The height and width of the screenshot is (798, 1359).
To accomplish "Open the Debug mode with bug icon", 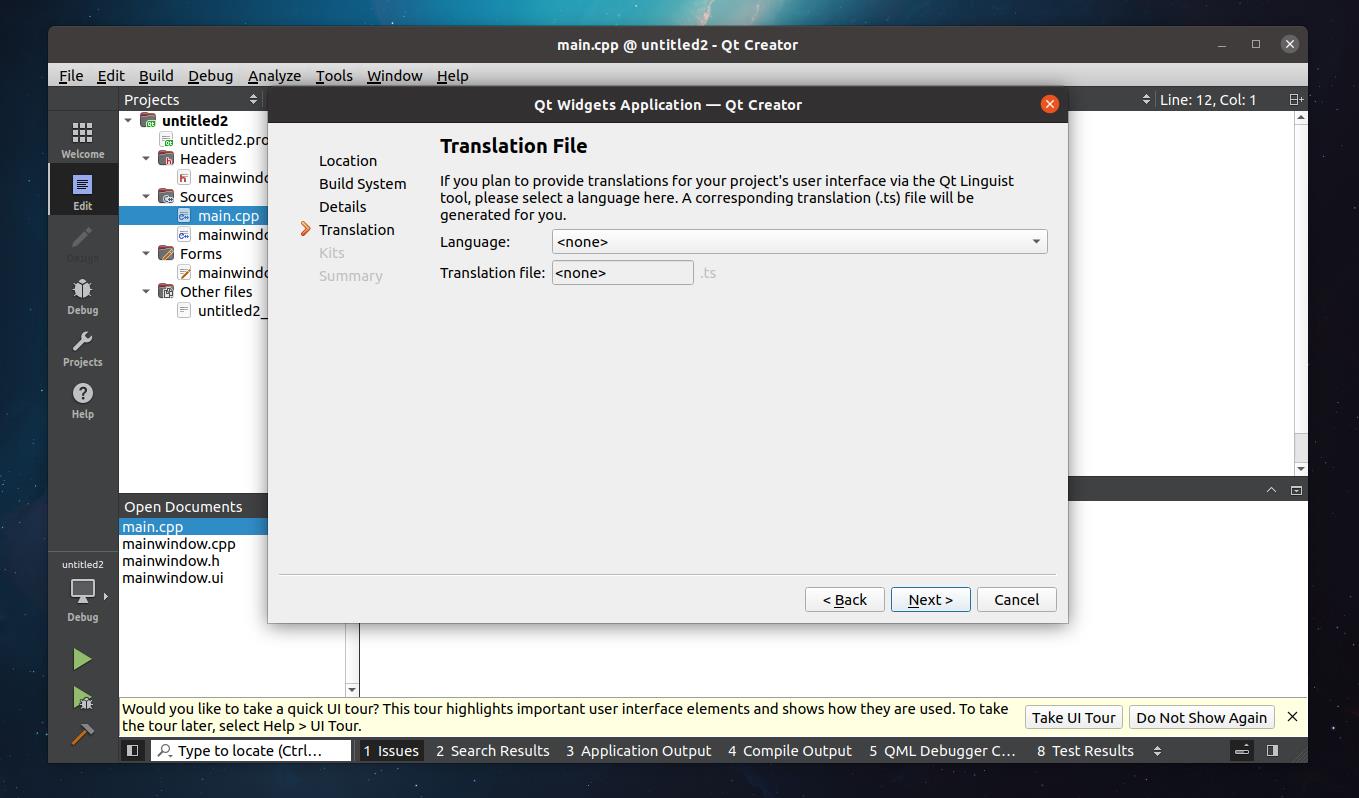I will pyautogui.click(x=82, y=296).
